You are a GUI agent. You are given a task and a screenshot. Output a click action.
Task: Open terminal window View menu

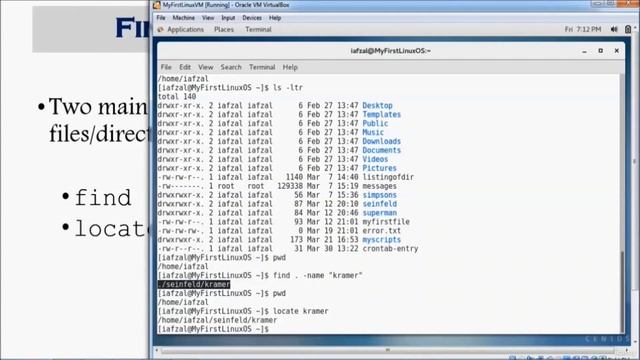[206, 67]
